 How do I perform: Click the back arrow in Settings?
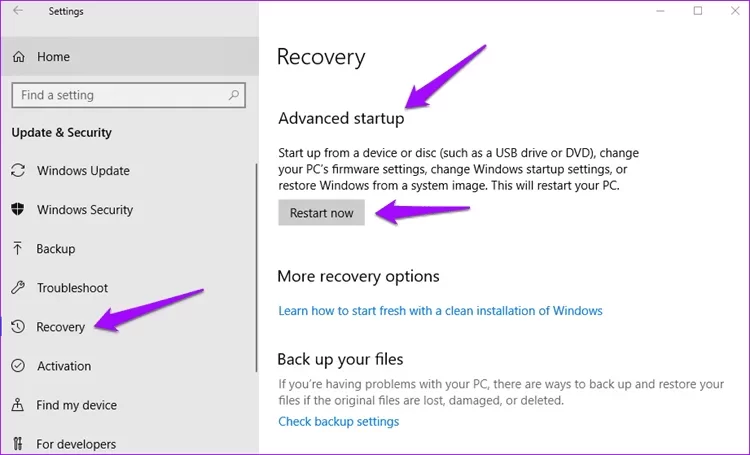click(x=19, y=12)
